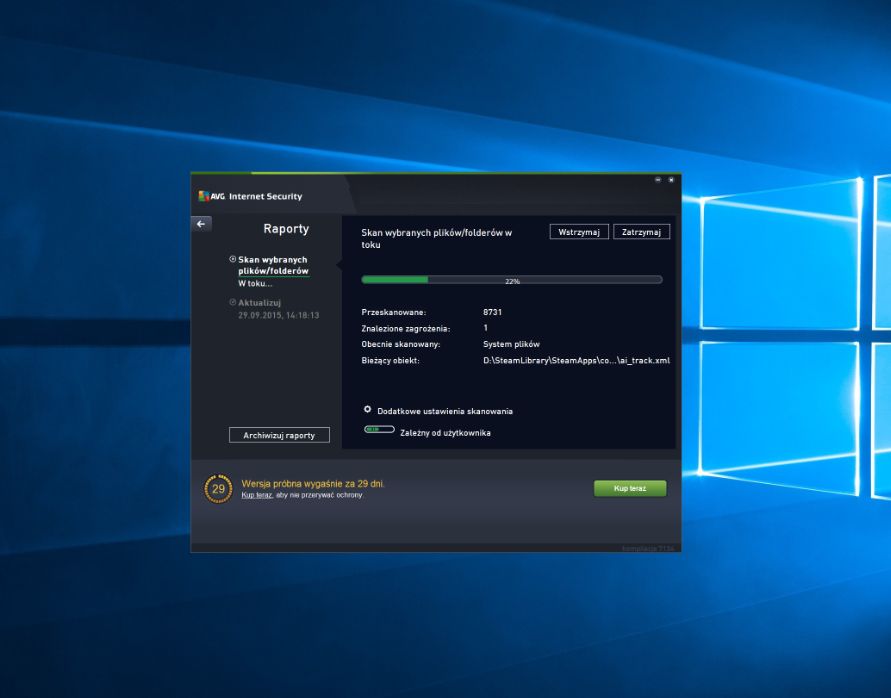Viewport: 891px width, 698px height.
Task: Click the green Kup teraz button
Action: tap(630, 488)
